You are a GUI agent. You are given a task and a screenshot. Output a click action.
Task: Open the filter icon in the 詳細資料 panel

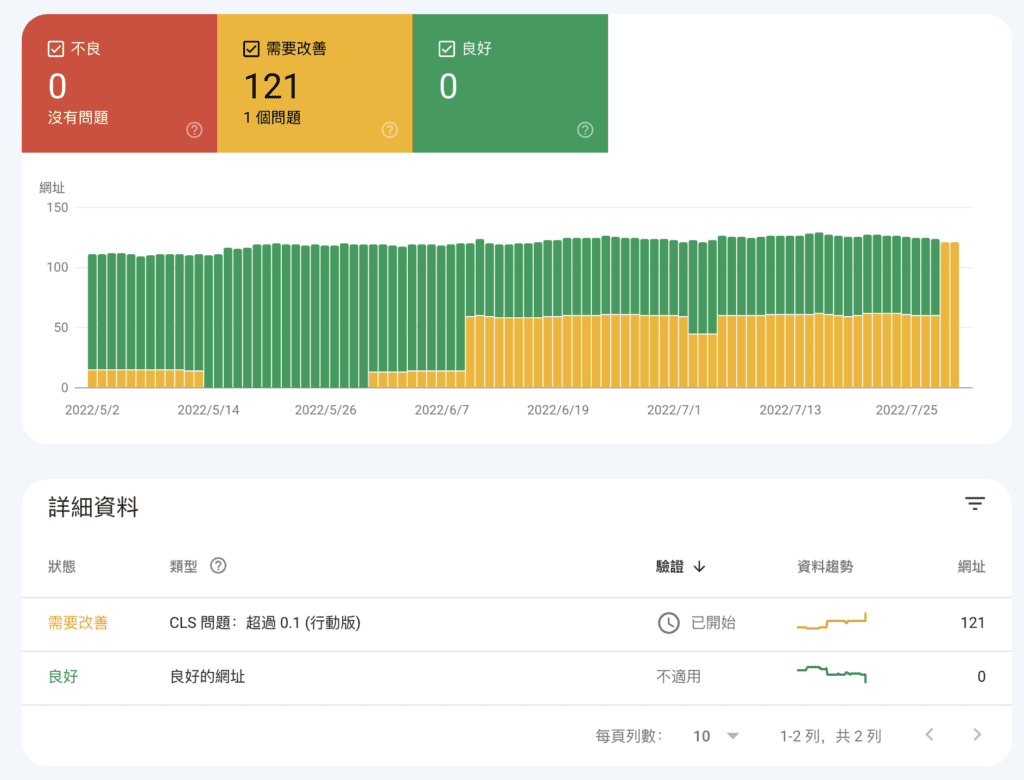pyautogui.click(x=975, y=504)
